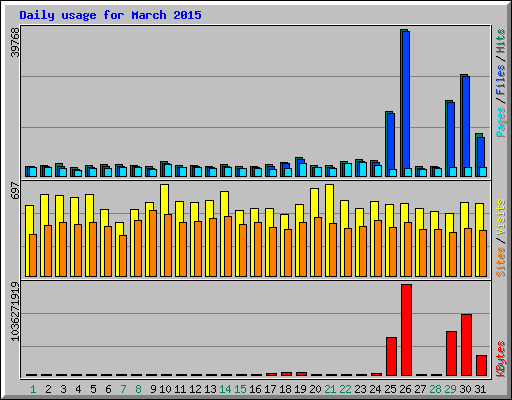Click day label 12 on the x-axis
Image resolution: width=512 pixels, height=400 pixels.
(x=195, y=389)
